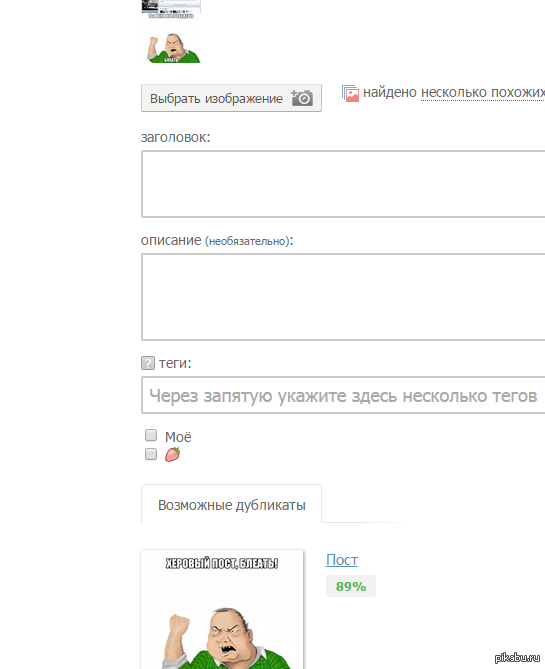Screen dimensions: 545x669
Task: Click the 'теги:' label text
Action: [x=175, y=363]
